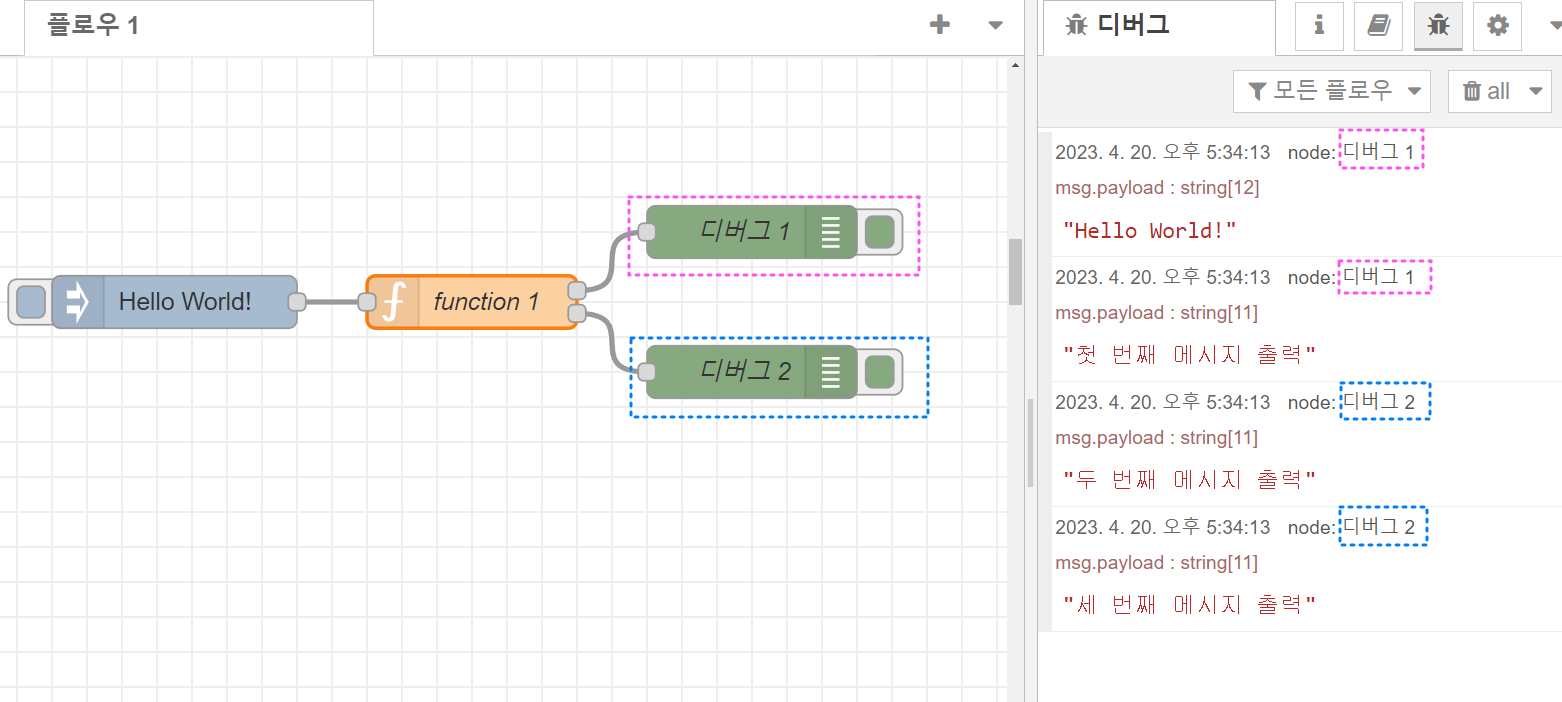Click the function node f icon
The image size is (1562, 702).
393,302
